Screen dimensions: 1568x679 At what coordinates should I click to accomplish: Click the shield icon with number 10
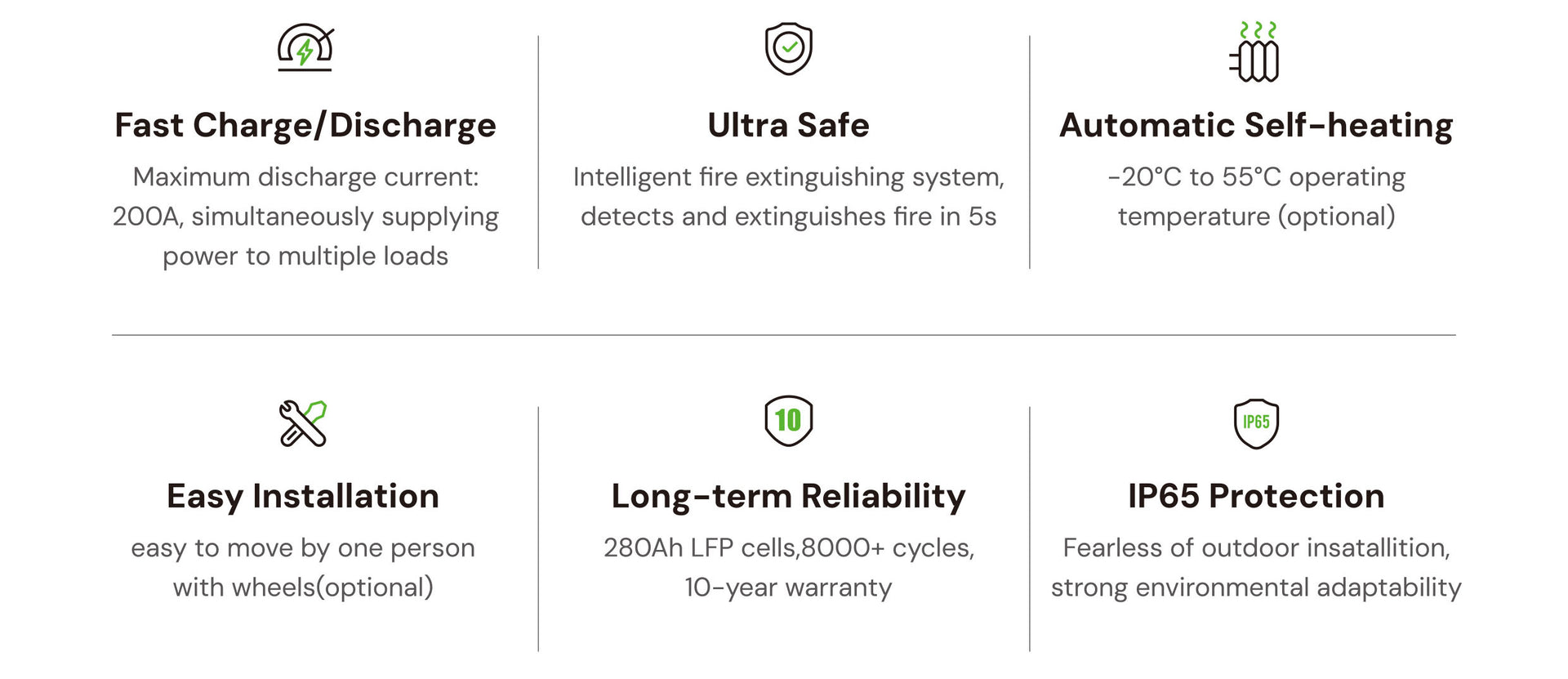pyautogui.click(x=788, y=421)
